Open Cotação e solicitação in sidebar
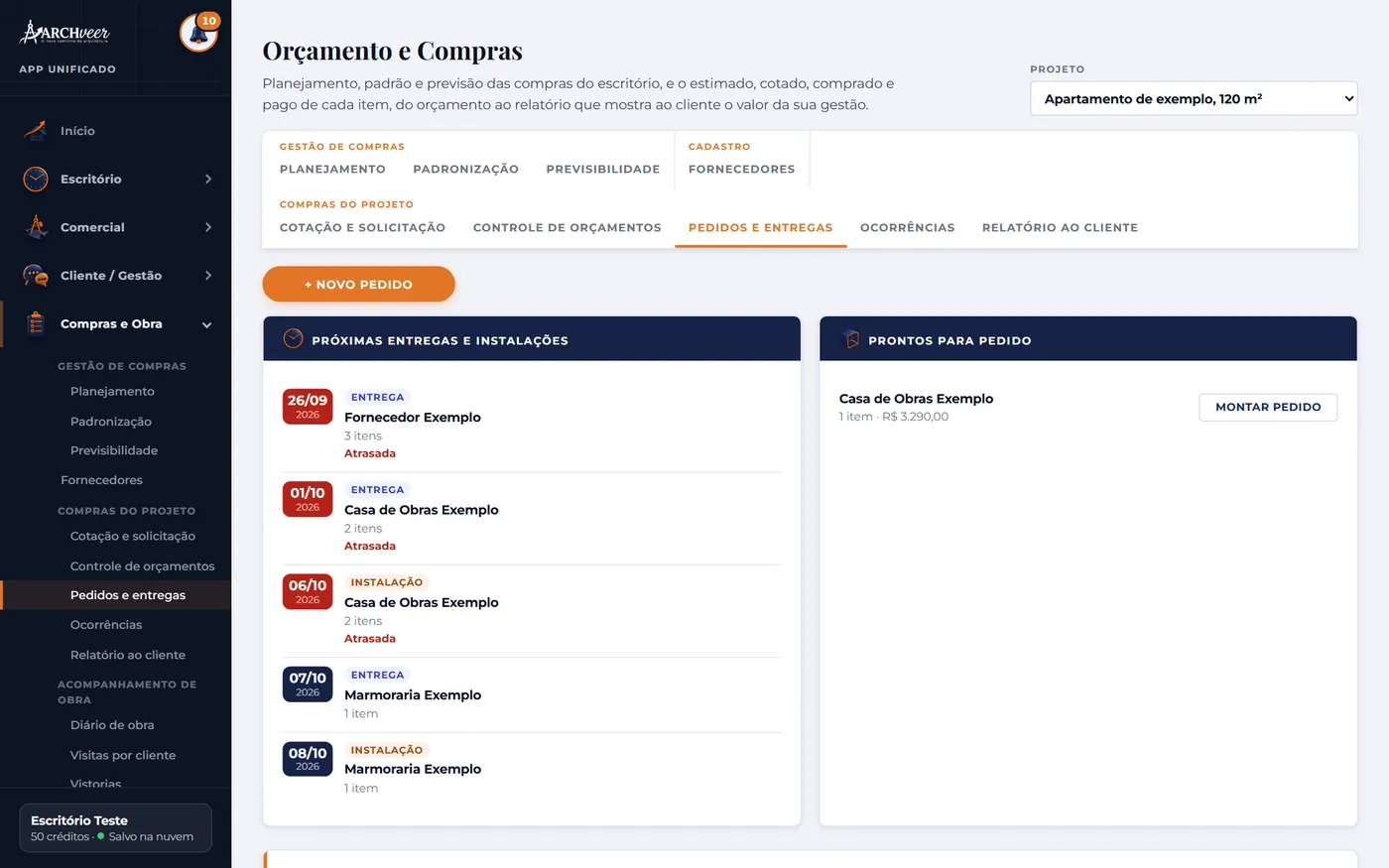The width and height of the screenshot is (1389, 868). [133, 537]
